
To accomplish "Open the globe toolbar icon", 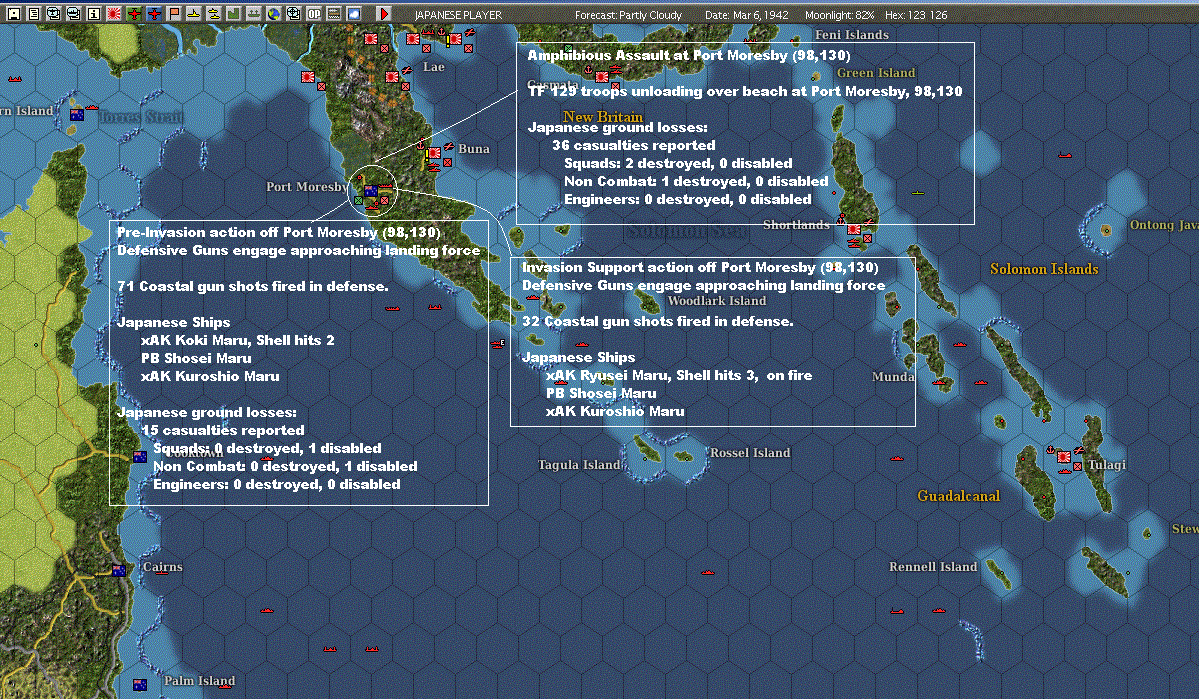I will (274, 14).
